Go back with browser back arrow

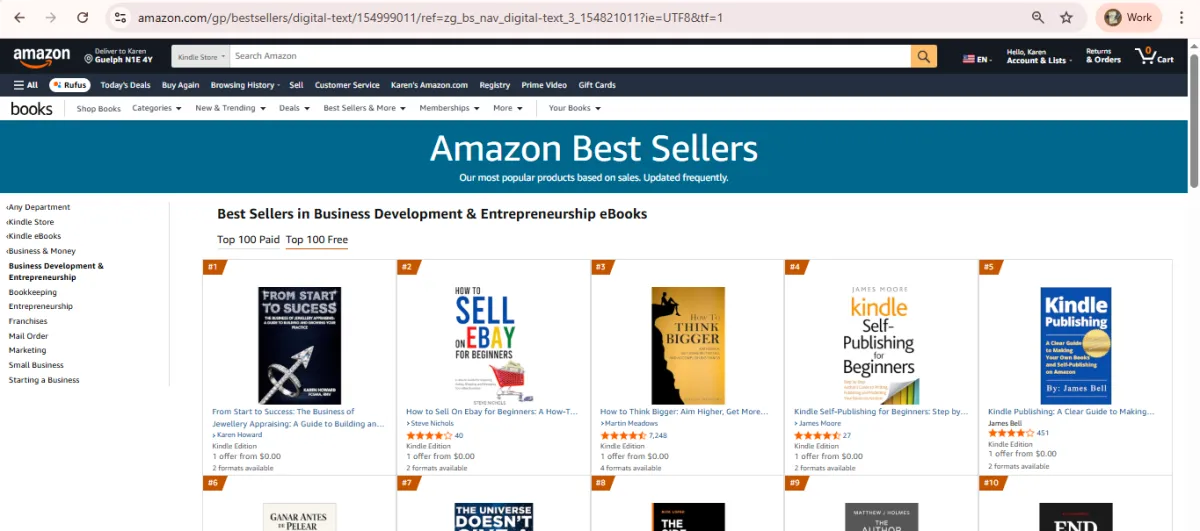20,17
